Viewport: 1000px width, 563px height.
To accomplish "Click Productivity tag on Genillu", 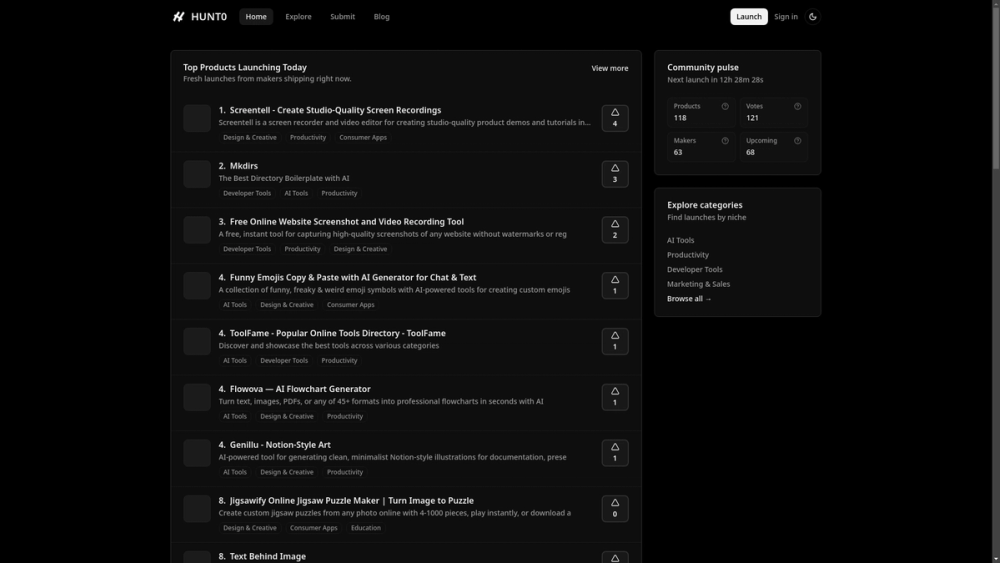I will coord(345,472).
